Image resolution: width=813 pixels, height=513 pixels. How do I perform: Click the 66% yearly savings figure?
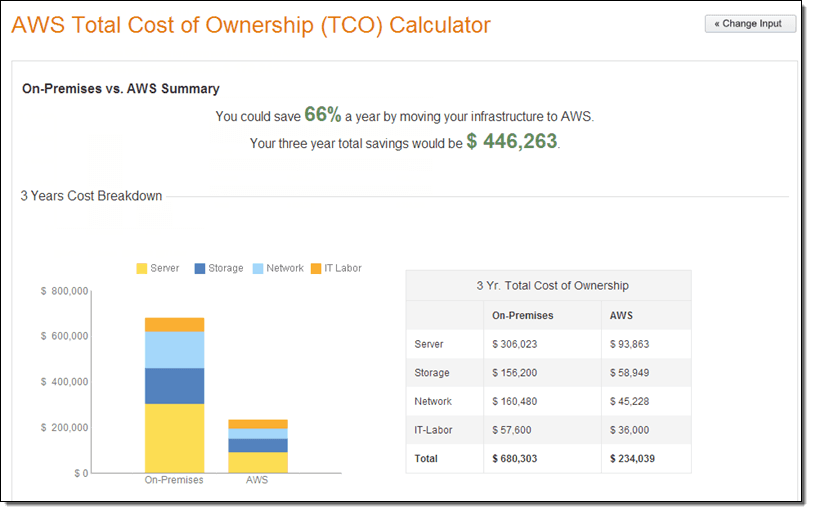click(x=323, y=115)
